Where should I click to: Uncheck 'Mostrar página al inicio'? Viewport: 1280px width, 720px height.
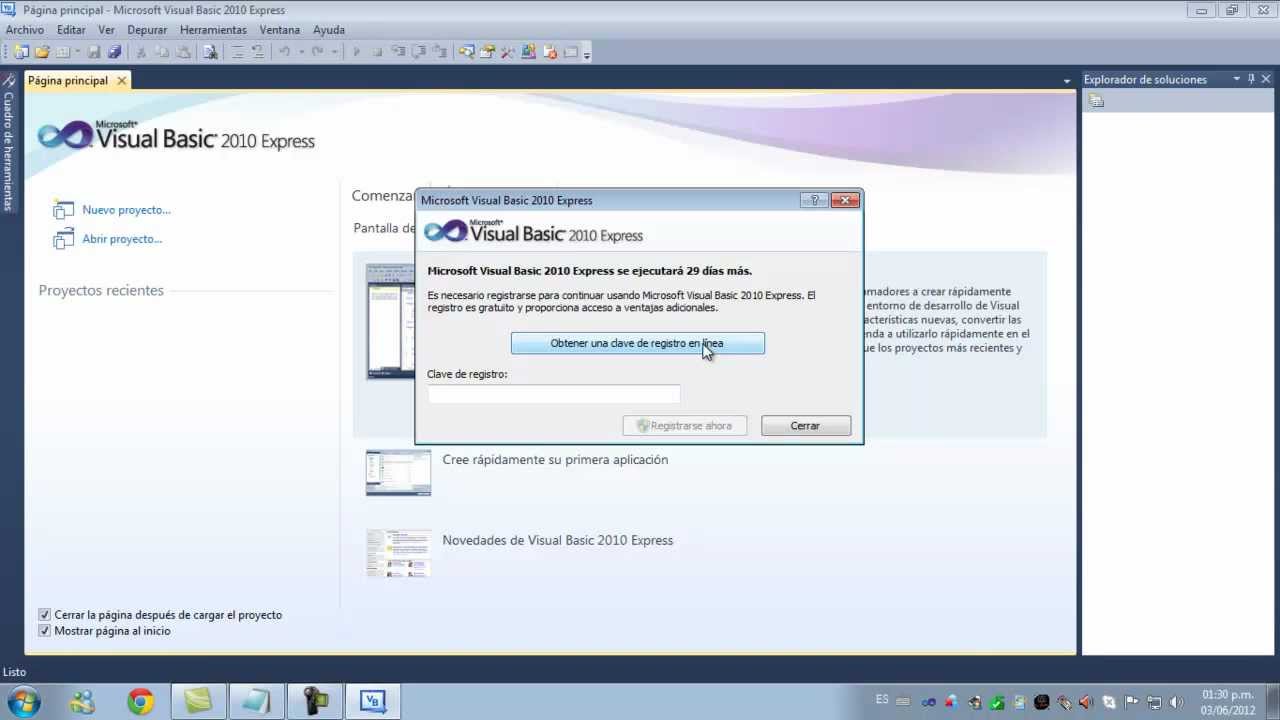[x=44, y=631]
